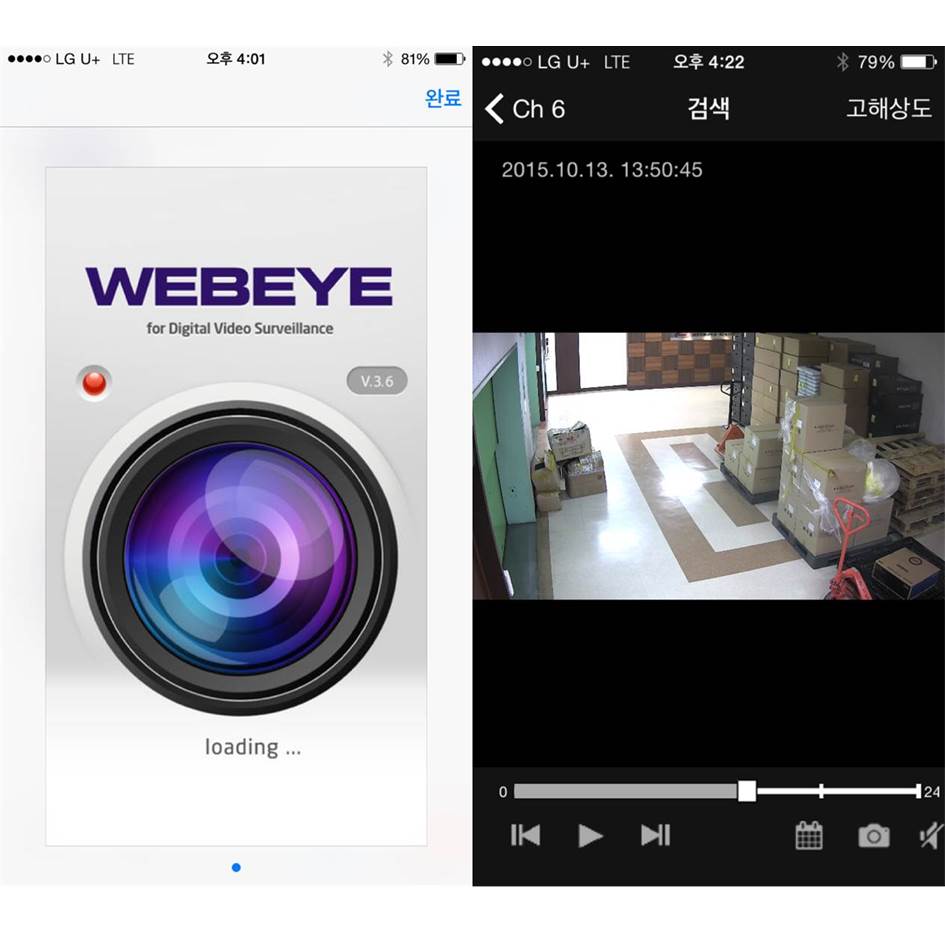This screenshot has width=945, height=936.
Task: Click the red record indicator light
Action: (94, 383)
